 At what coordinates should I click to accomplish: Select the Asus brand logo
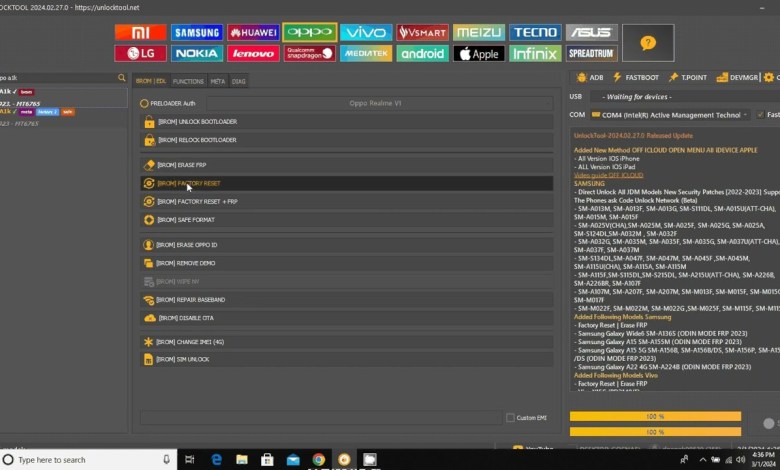[x=591, y=32]
